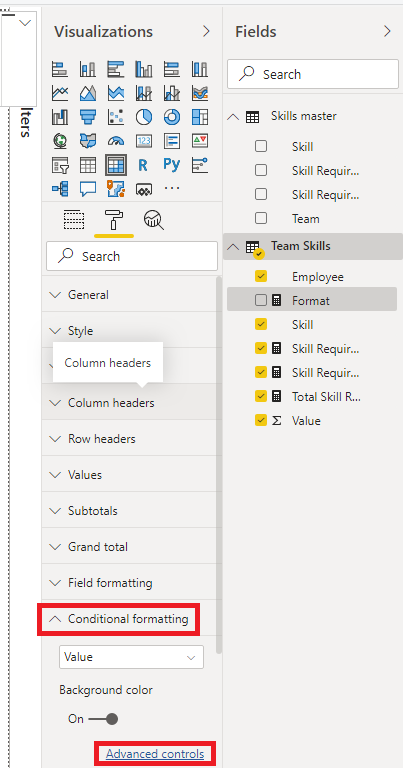
Task: Select the ArcGIS map visual with orange pin
Action: [x=116, y=189]
